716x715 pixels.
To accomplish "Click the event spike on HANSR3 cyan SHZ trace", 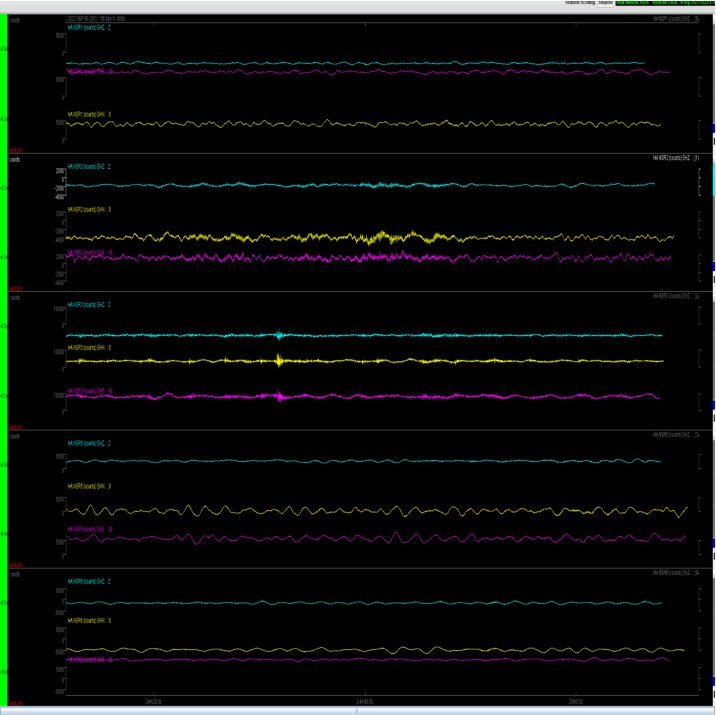I will pos(279,335).
